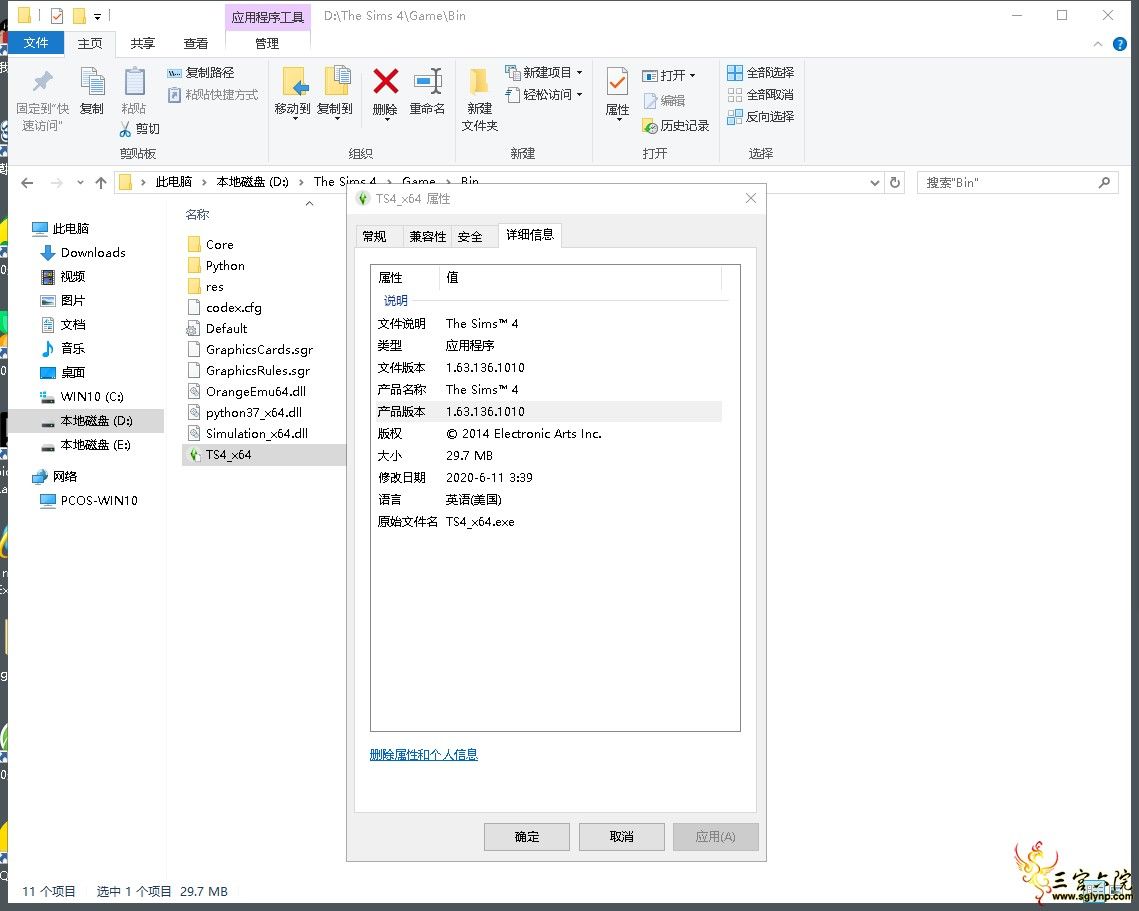
Task: Open the Copy to (复制到) menu
Action: pyautogui.click(x=335, y=92)
